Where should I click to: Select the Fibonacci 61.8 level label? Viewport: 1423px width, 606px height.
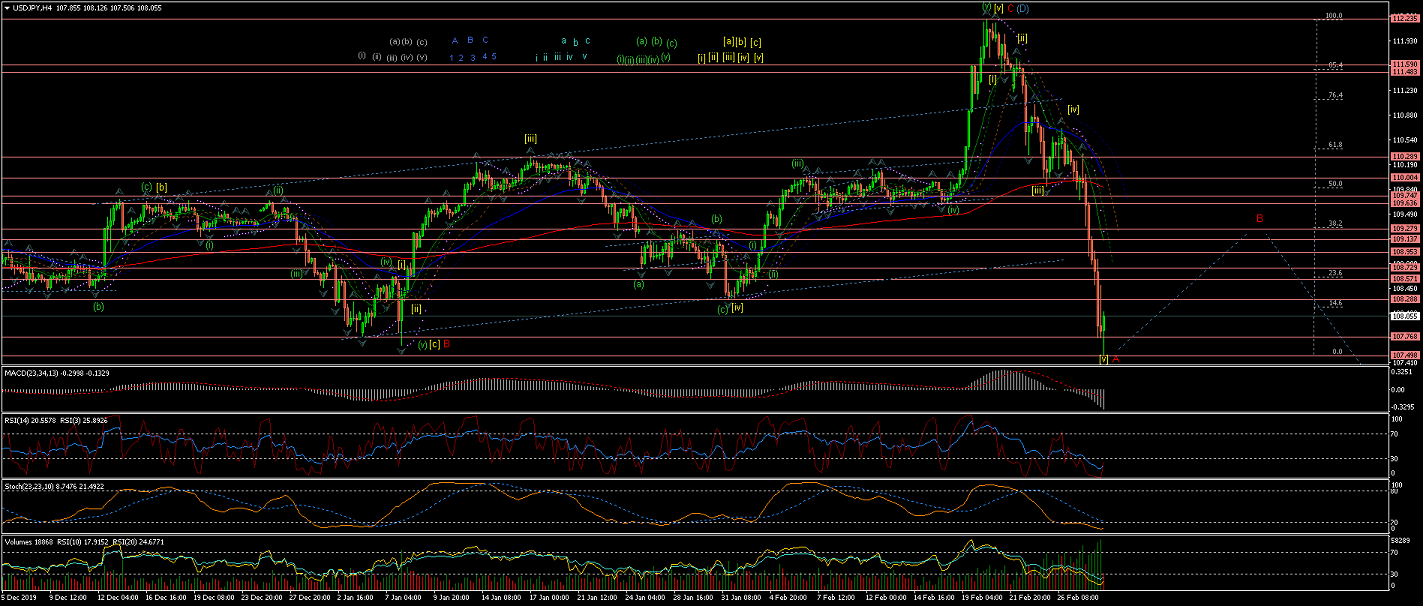[x=1334, y=144]
